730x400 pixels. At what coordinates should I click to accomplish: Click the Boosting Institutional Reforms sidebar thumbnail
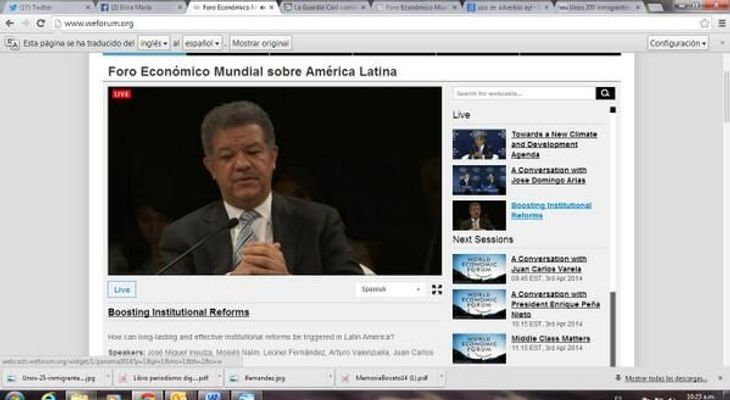(x=479, y=215)
